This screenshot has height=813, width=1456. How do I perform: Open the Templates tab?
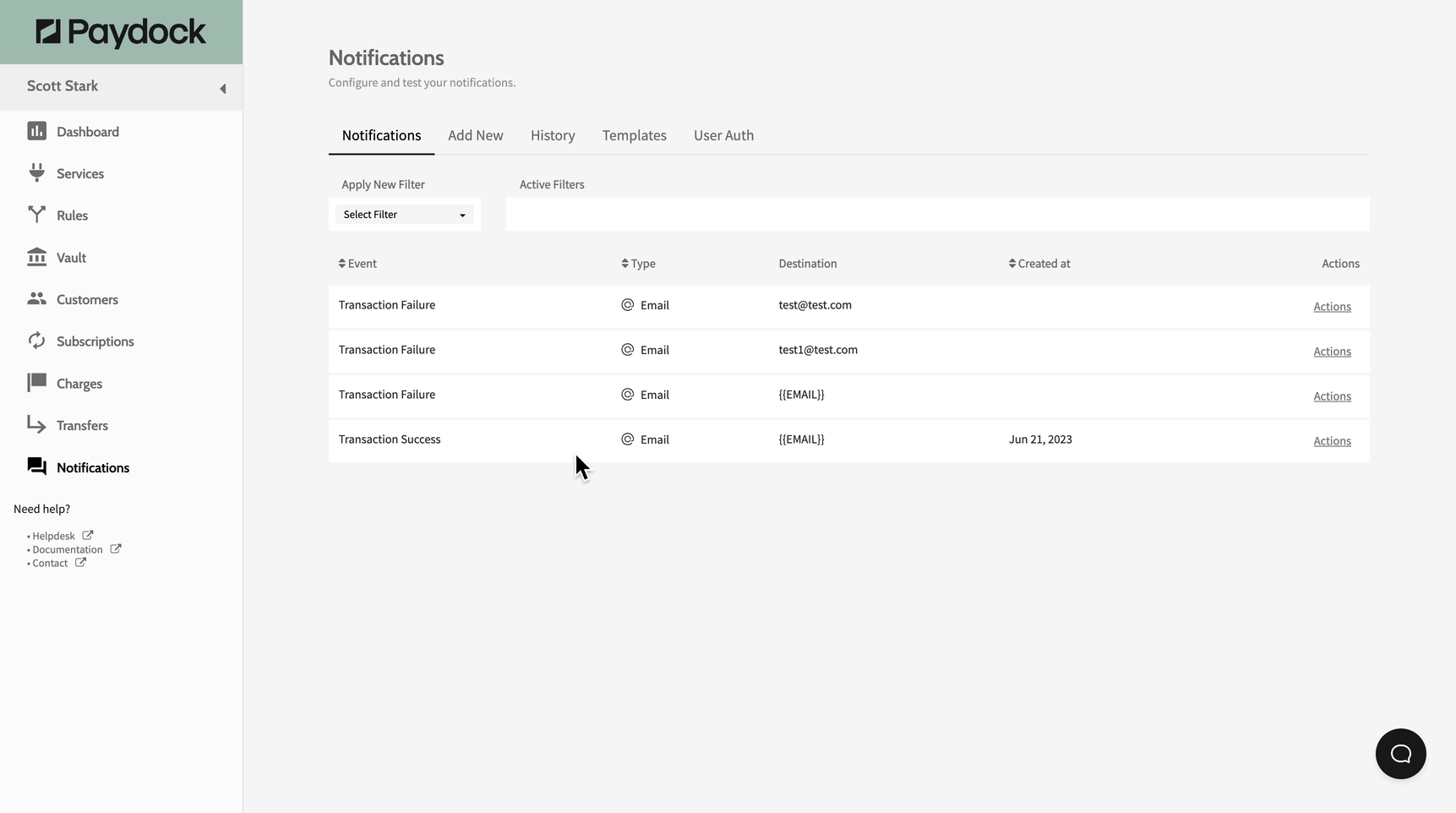click(x=634, y=135)
